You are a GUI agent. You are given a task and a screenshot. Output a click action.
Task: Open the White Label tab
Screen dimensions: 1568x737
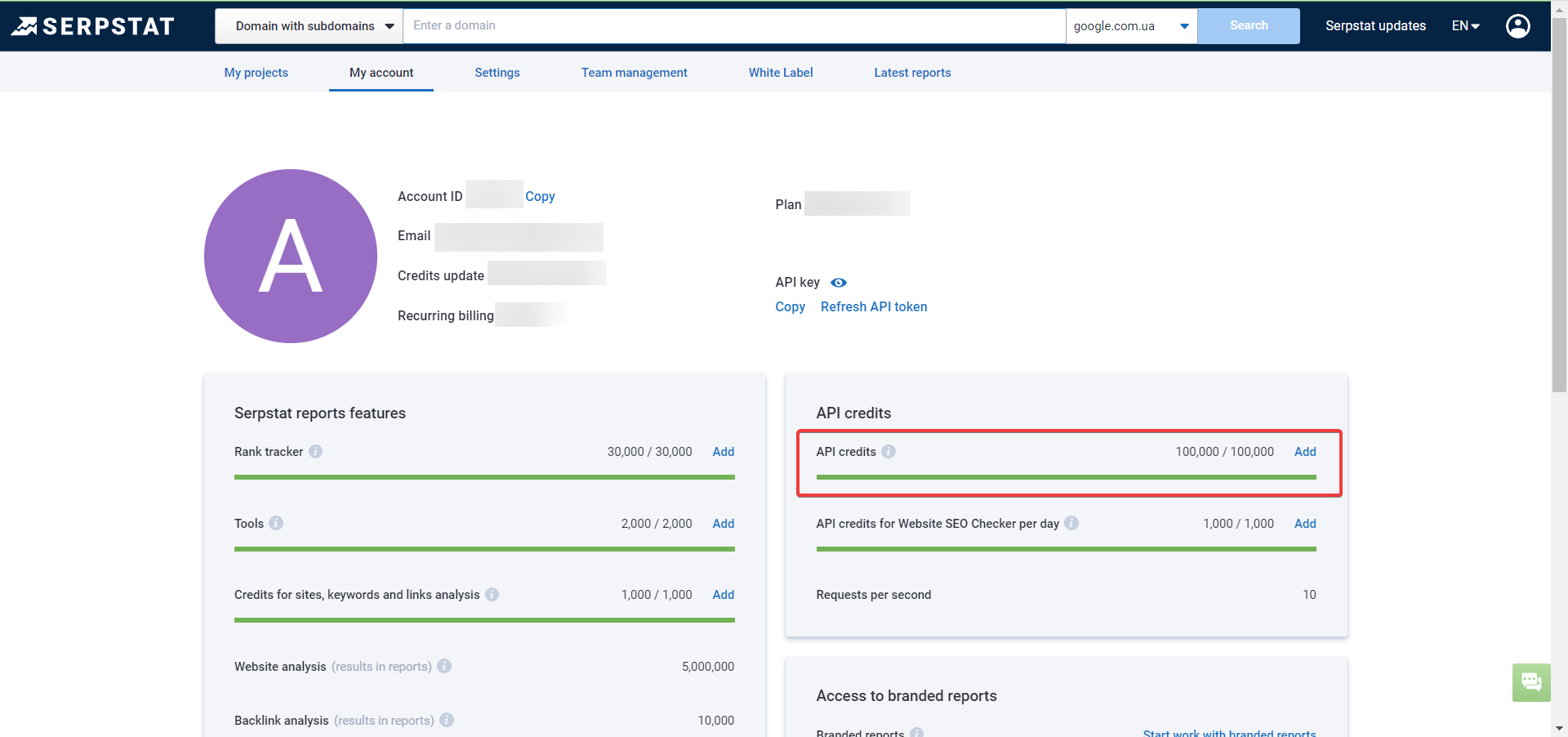pos(781,73)
